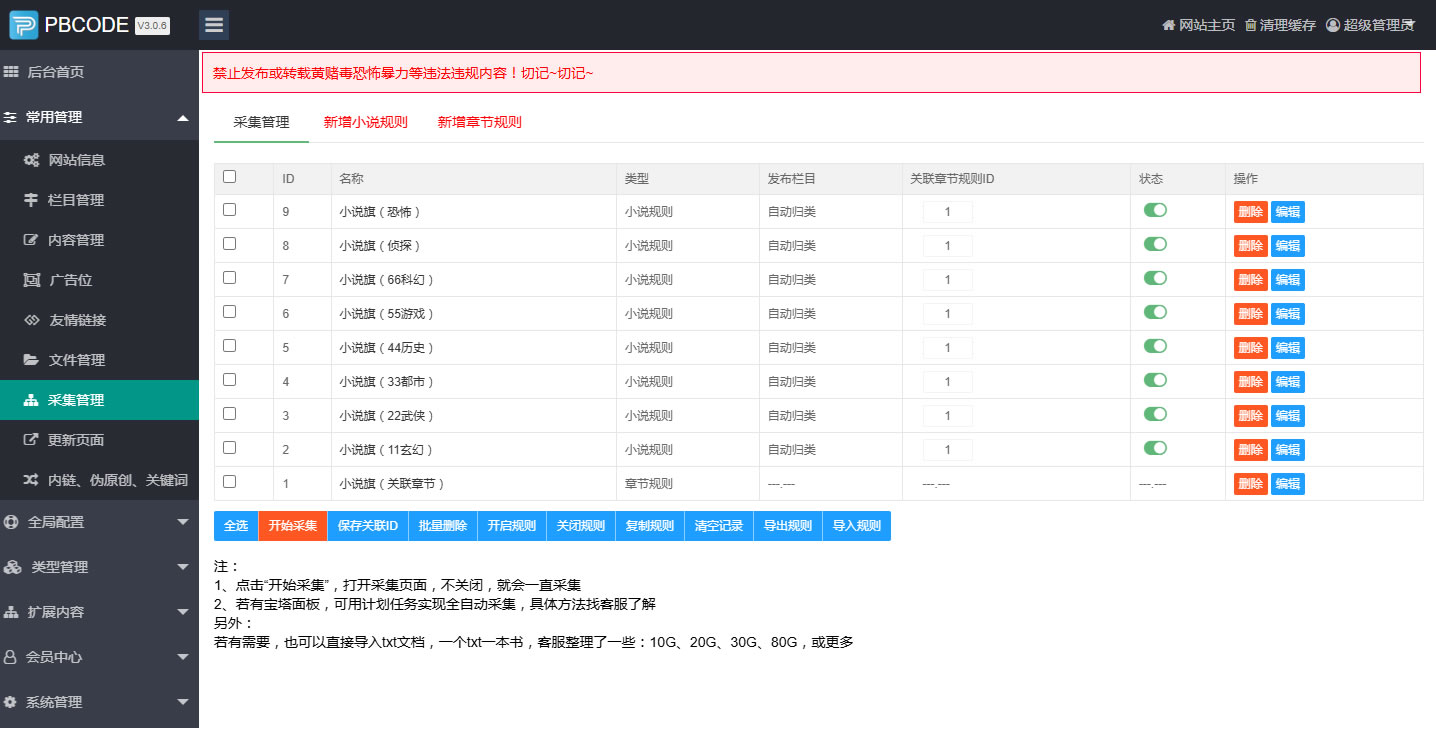Viewport: 1436px width, 729px height.
Task: Click 清理缓存 trash icon
Action: tap(1250, 25)
